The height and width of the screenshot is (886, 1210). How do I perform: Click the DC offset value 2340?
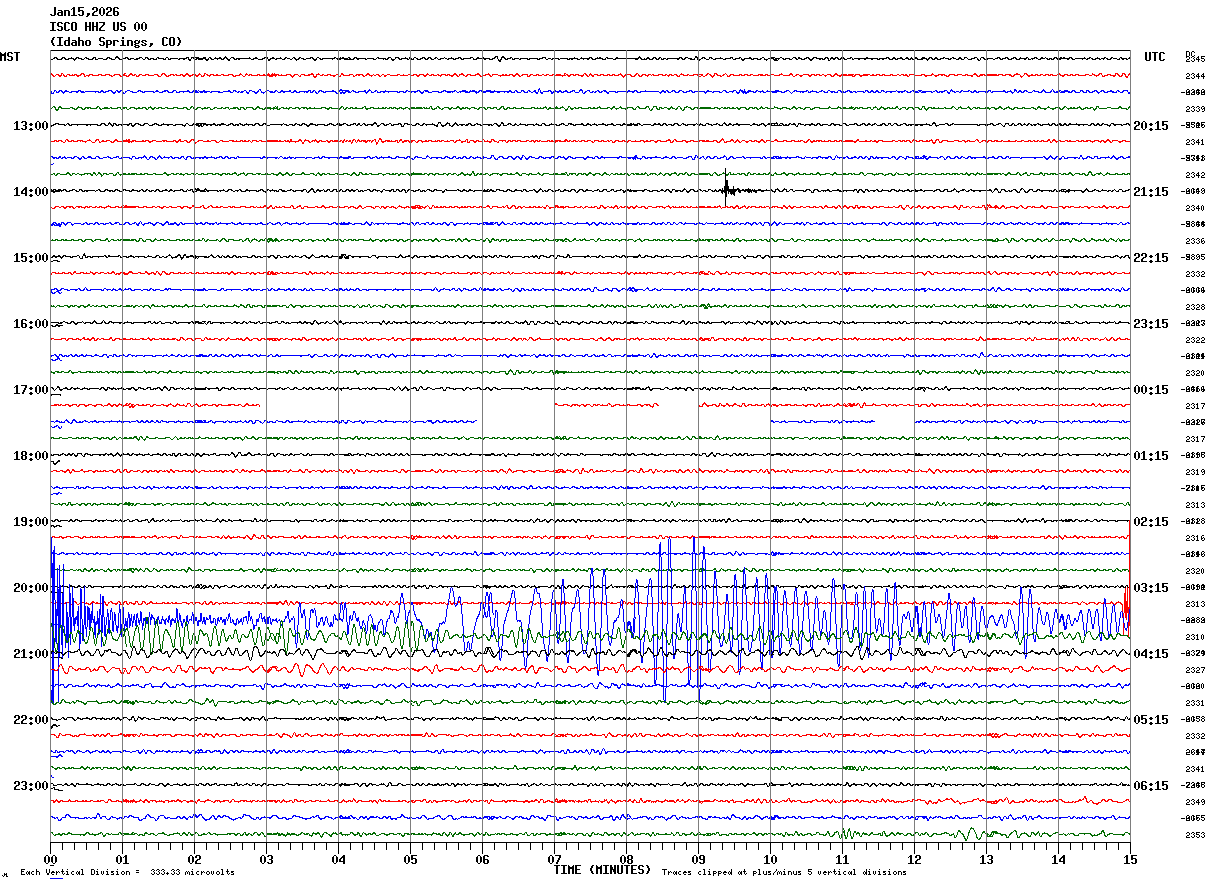click(x=1194, y=208)
